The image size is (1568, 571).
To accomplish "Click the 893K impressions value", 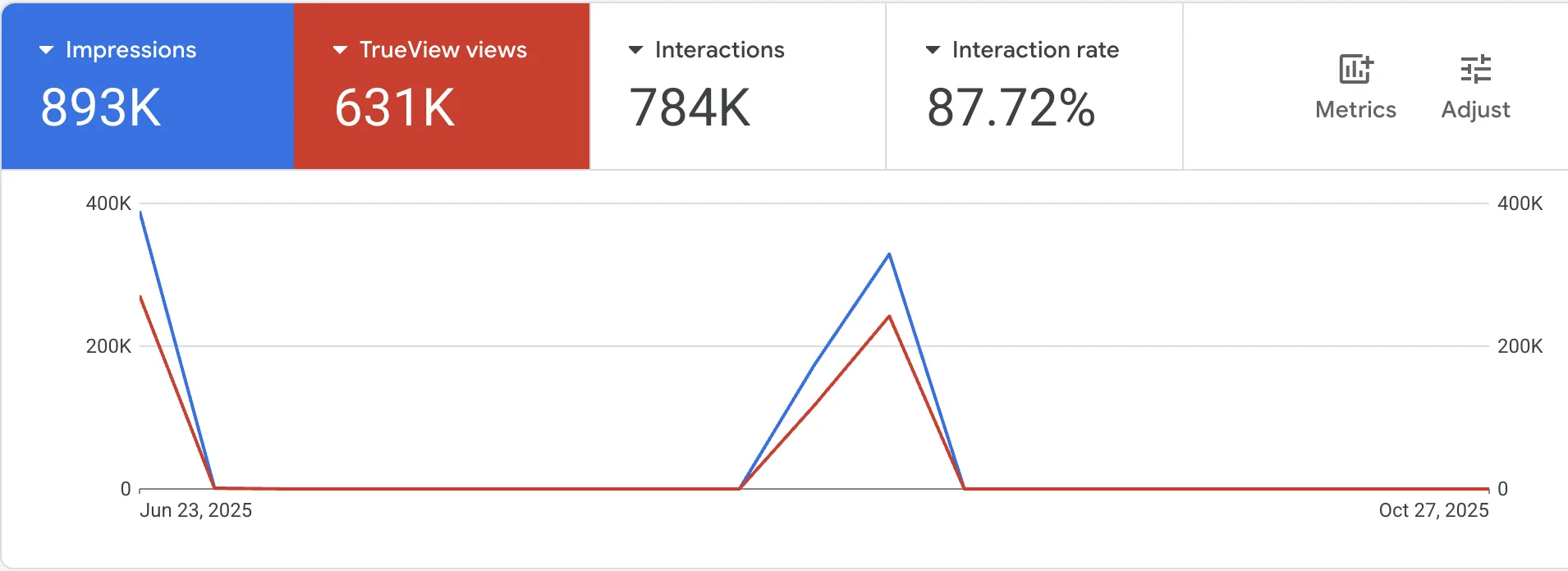I will (101, 107).
